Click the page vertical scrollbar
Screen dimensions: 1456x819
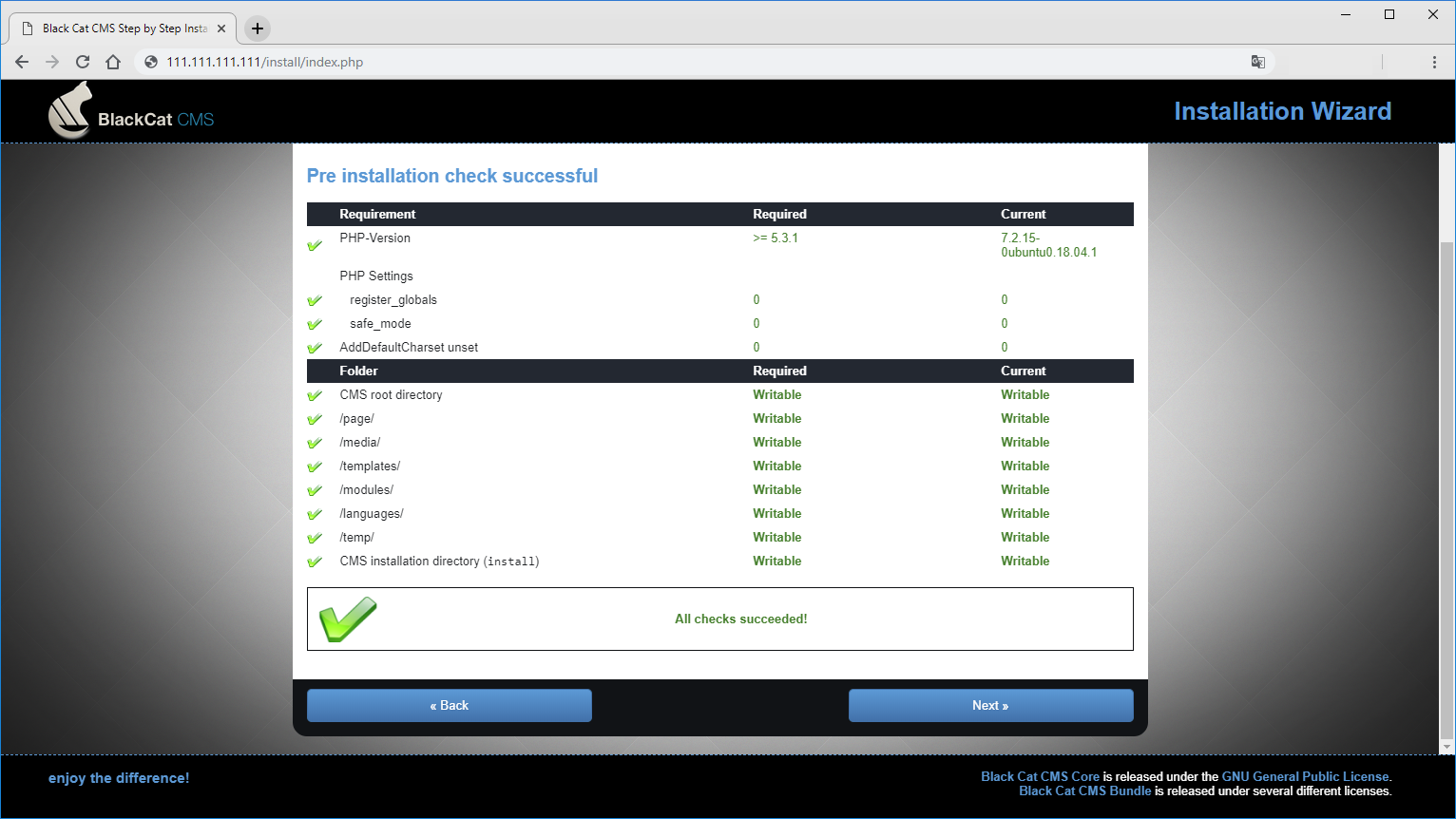(1446, 475)
